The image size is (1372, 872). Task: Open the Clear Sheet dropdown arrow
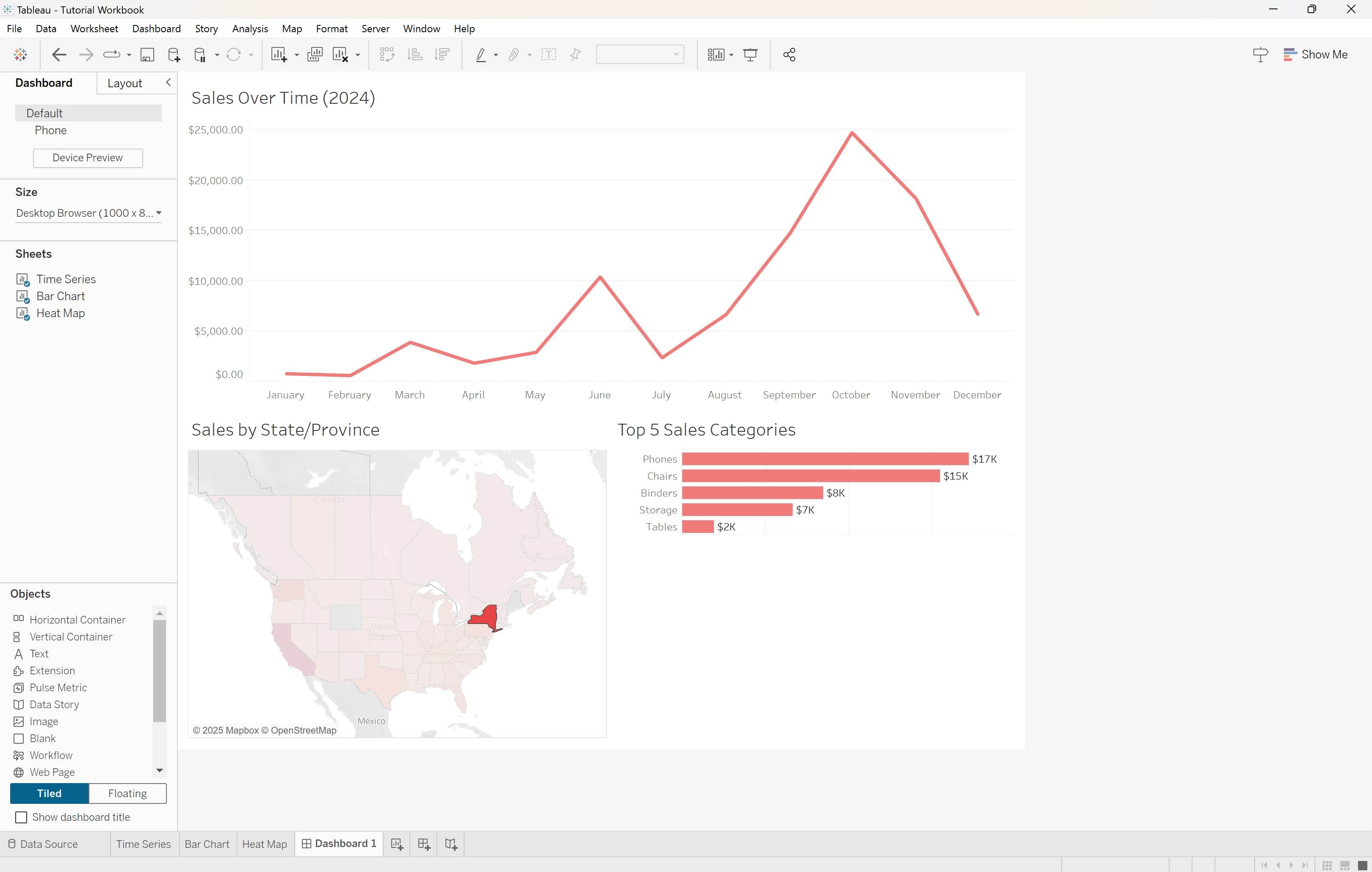tap(358, 55)
